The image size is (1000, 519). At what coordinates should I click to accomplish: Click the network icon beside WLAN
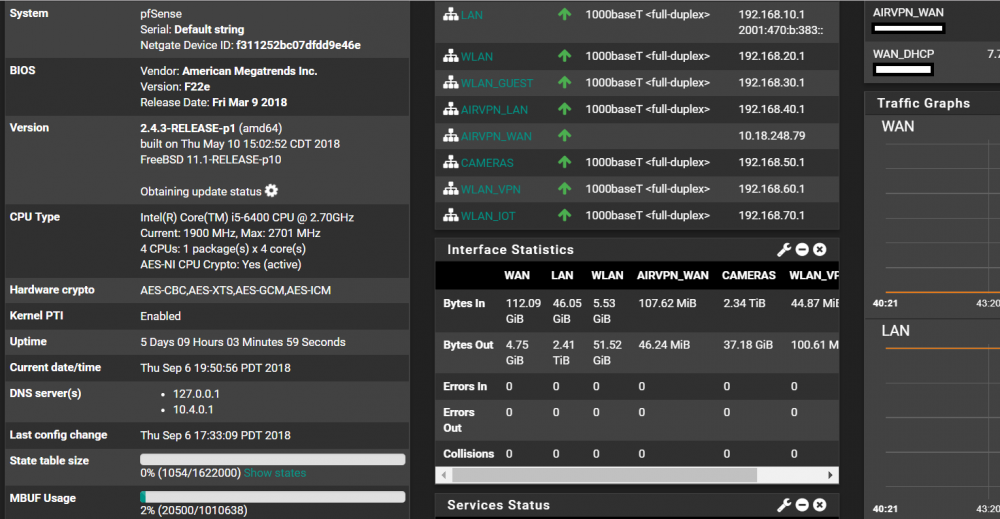tap(451, 55)
